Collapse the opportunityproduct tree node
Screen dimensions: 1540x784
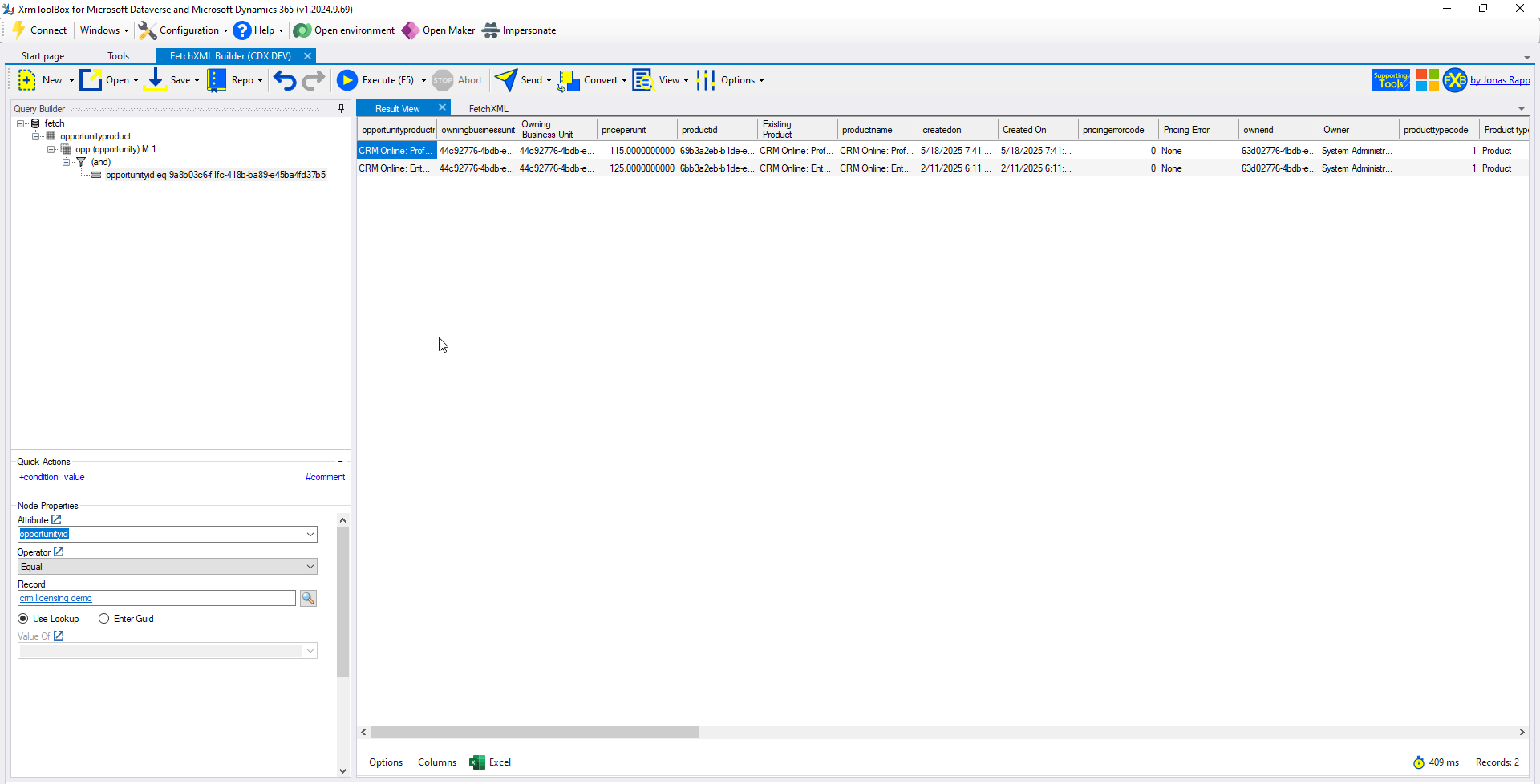36,136
